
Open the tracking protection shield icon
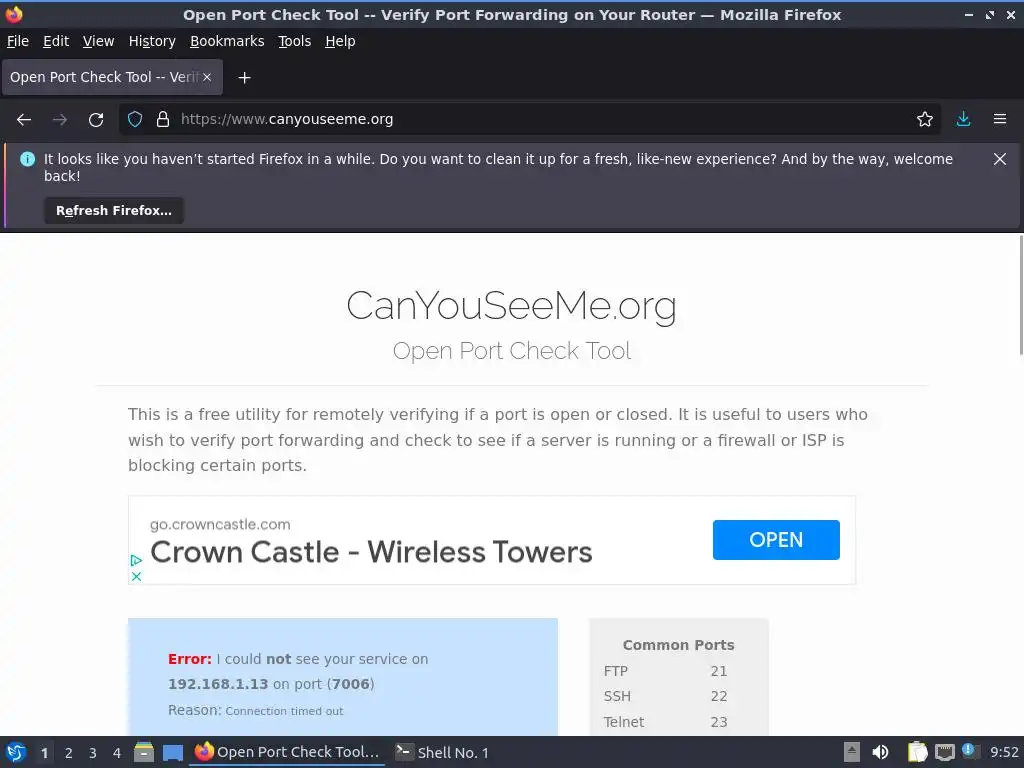(135, 120)
